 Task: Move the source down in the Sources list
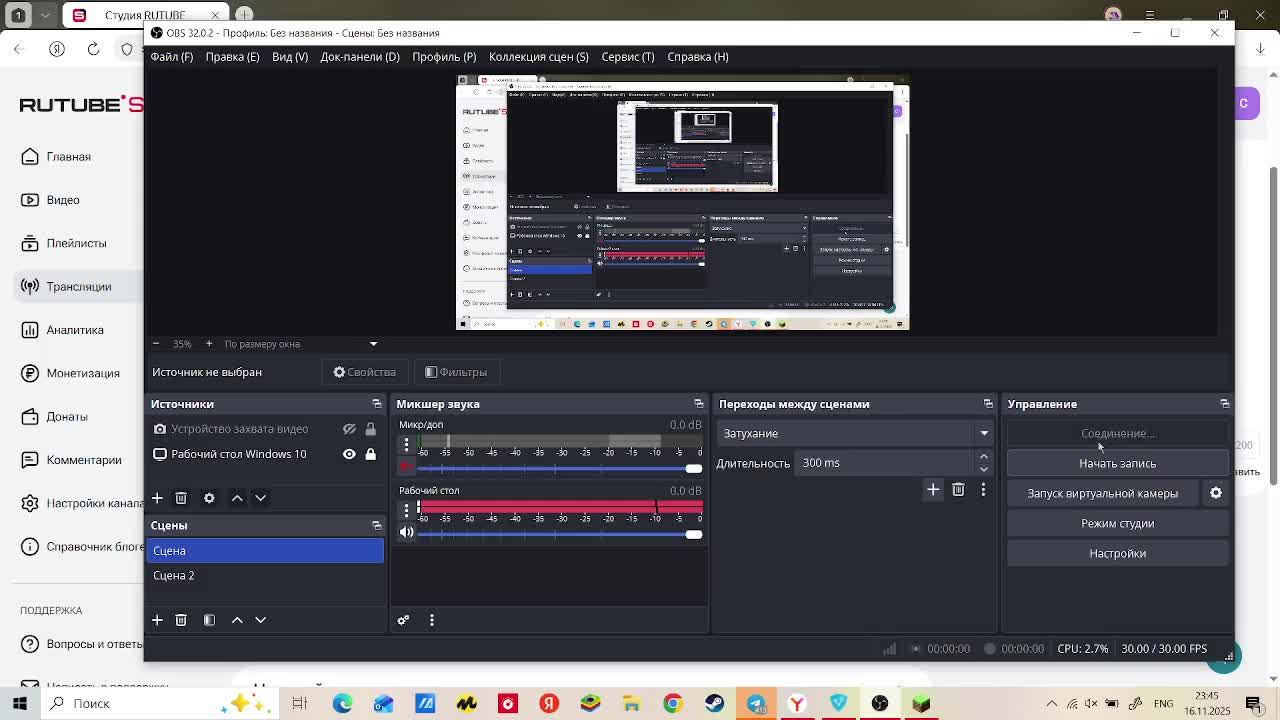tap(260, 498)
